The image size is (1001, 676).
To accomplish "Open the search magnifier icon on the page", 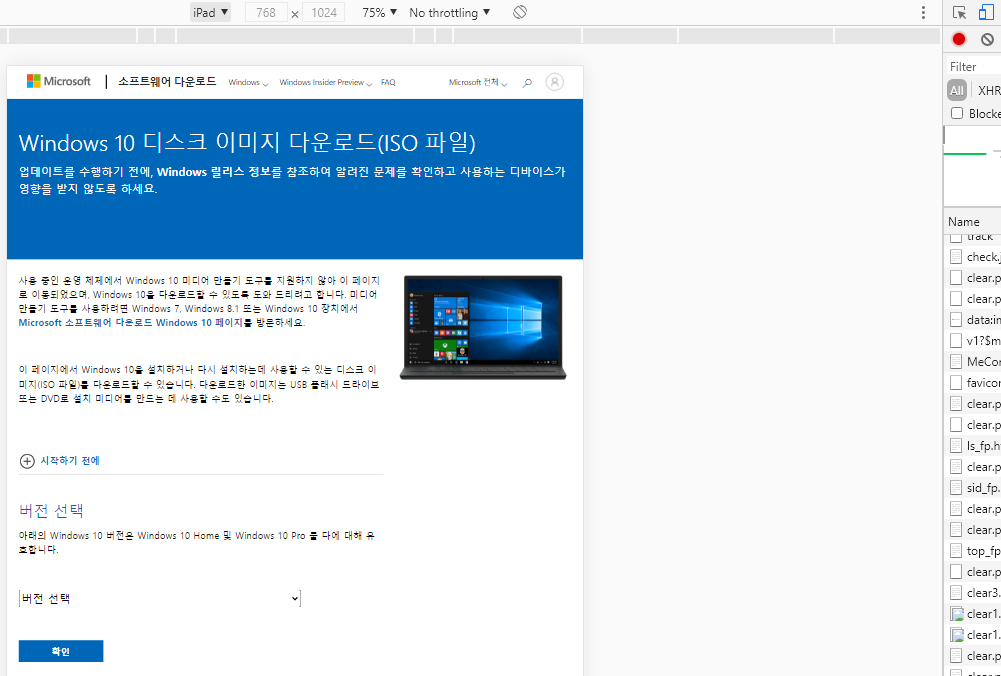I will pyautogui.click(x=527, y=82).
